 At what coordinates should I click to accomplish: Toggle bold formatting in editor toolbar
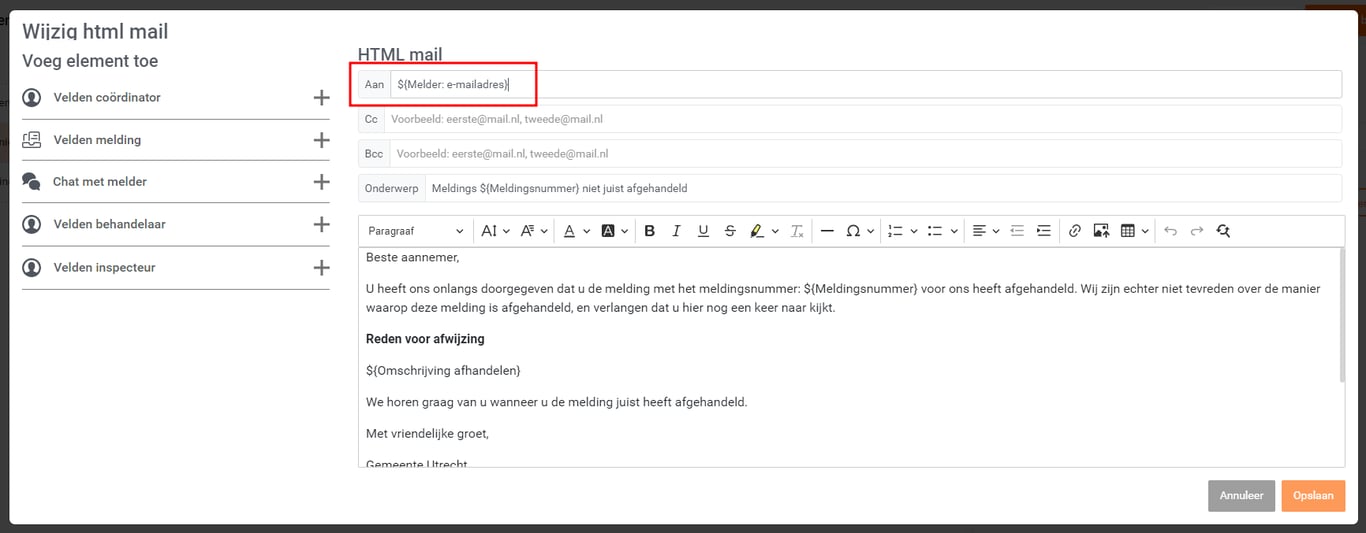[649, 231]
